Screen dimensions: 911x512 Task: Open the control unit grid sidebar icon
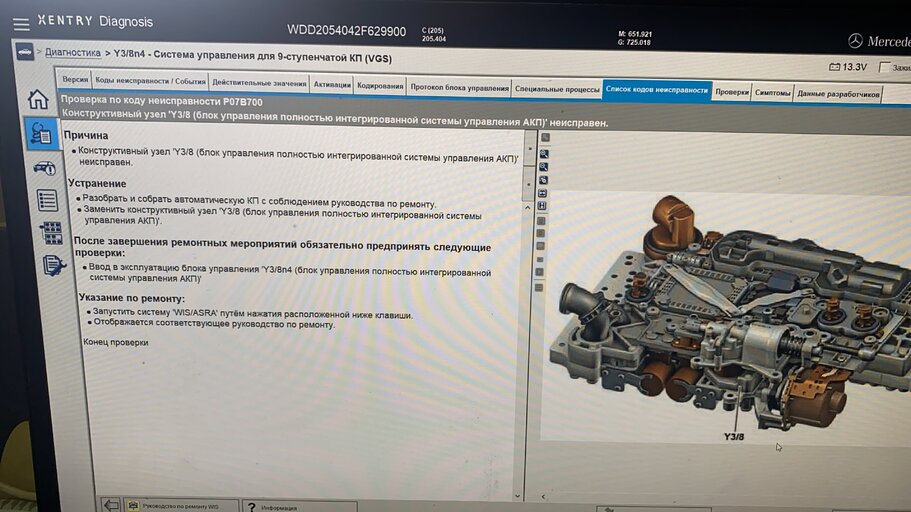(x=51, y=232)
